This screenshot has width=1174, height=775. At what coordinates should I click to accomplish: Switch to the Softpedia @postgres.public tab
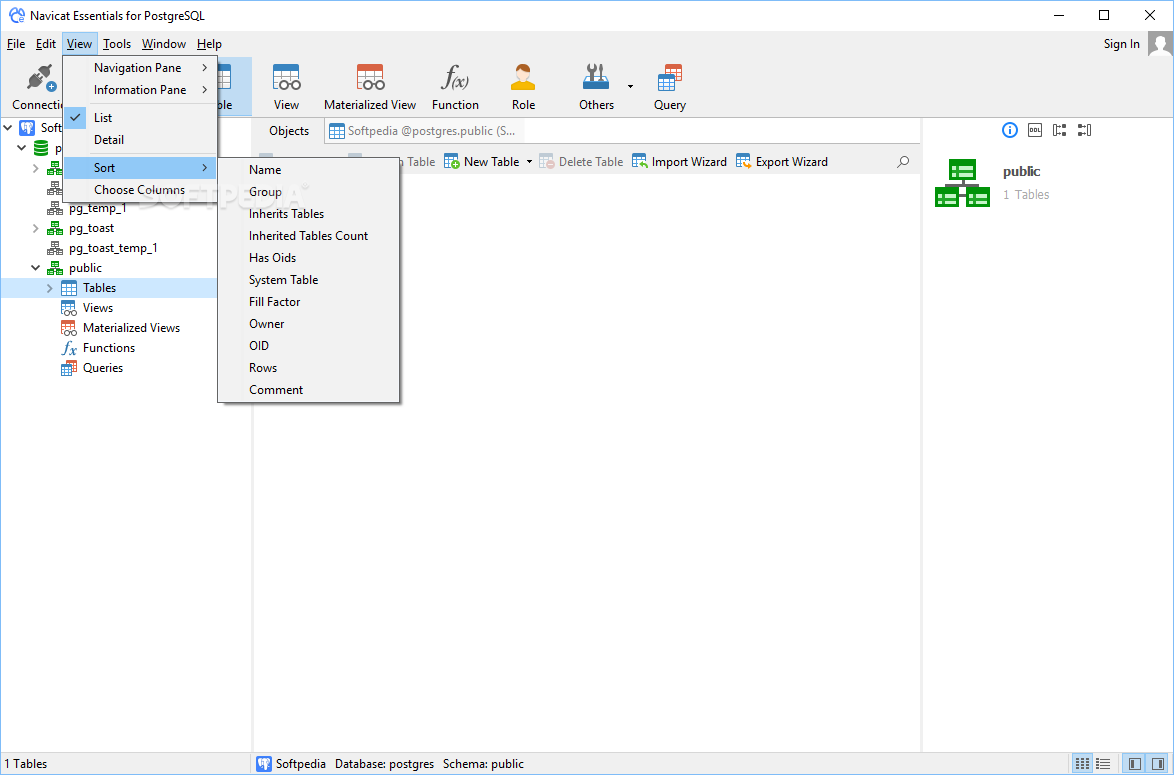pyautogui.click(x=424, y=131)
